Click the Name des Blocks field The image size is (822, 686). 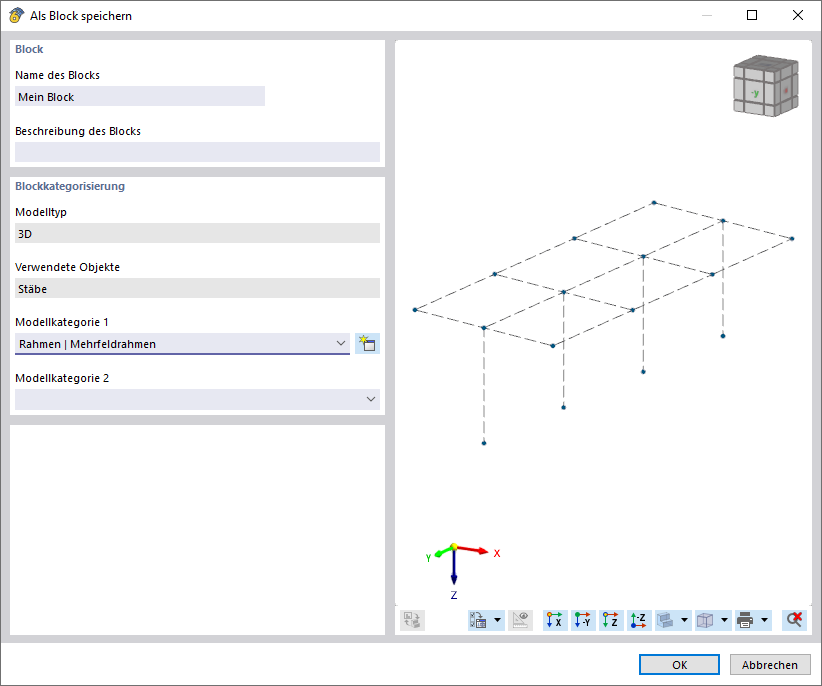(x=140, y=96)
